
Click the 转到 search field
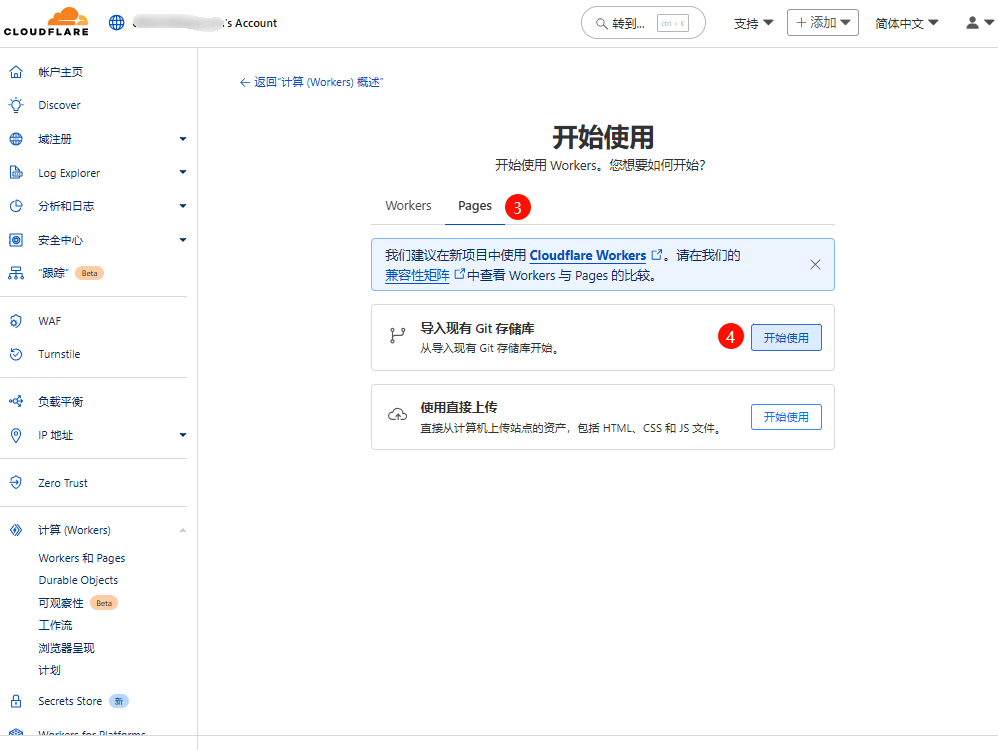click(x=642, y=23)
